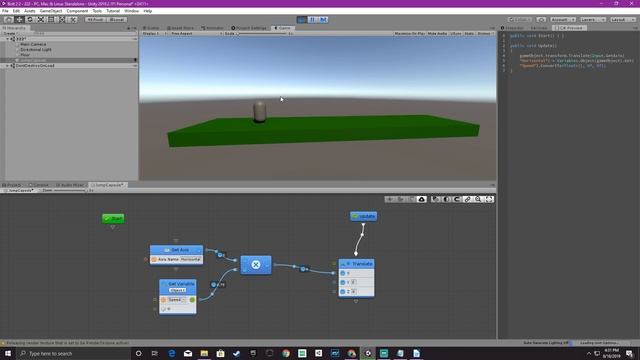Select the Hand tool in toolbar
640x360 pixels.
pyautogui.click(x=9, y=20)
